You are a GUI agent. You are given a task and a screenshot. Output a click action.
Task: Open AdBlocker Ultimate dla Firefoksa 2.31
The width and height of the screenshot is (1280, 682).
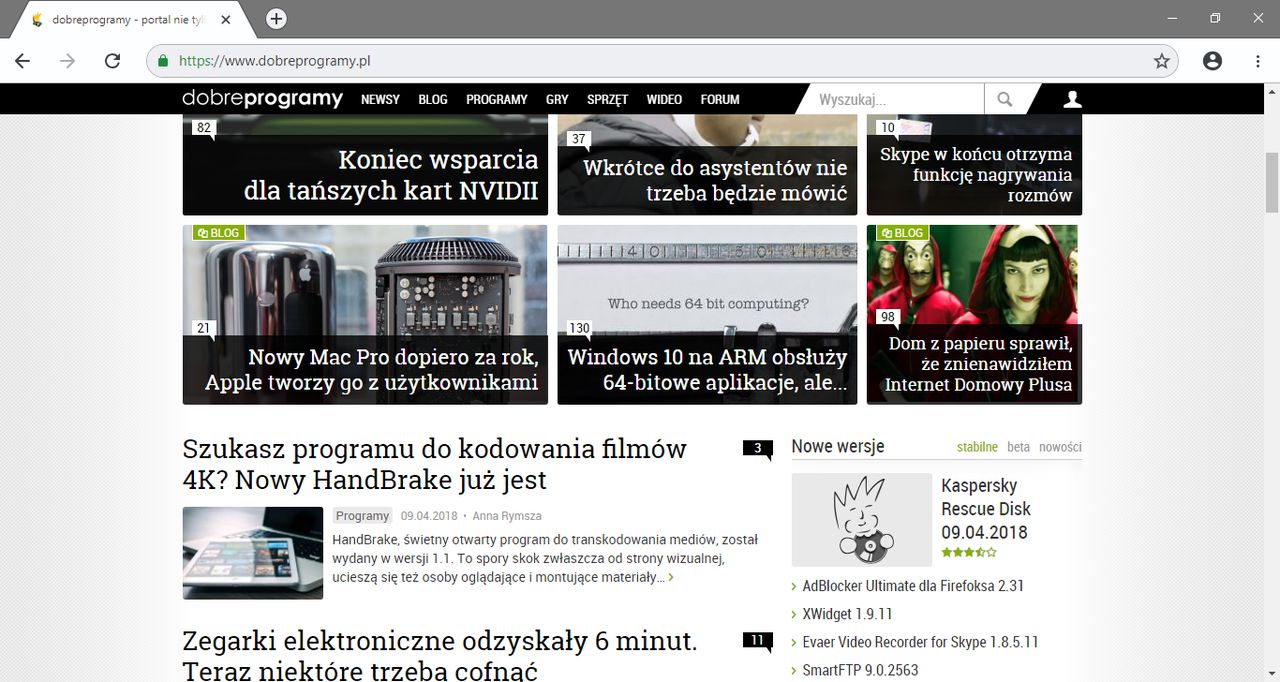[913, 586]
